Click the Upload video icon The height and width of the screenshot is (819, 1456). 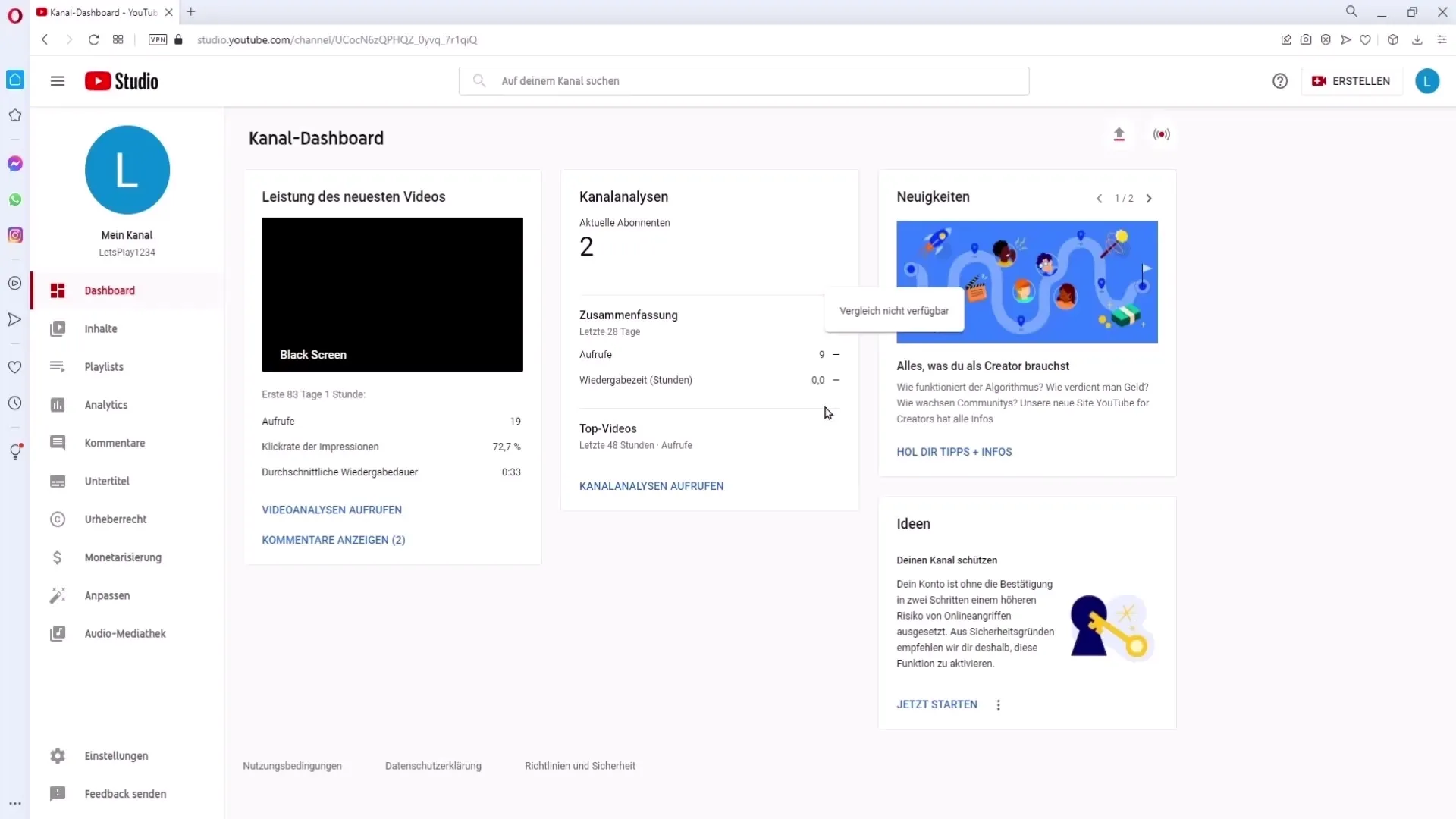pos(1119,134)
